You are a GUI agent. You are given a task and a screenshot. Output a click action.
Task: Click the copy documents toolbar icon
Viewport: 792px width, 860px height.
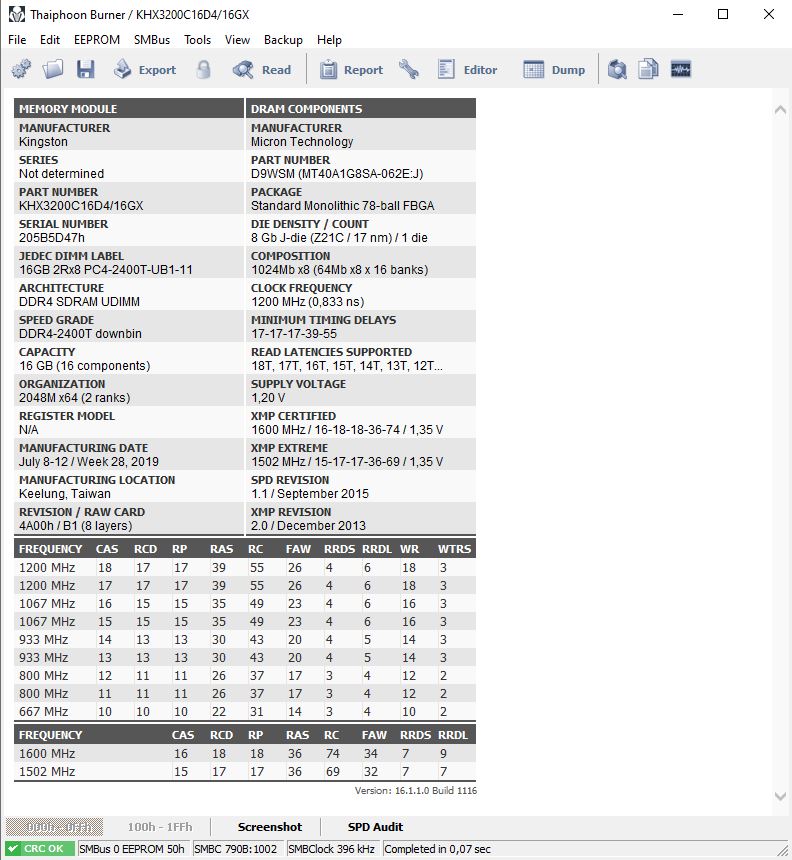648,70
